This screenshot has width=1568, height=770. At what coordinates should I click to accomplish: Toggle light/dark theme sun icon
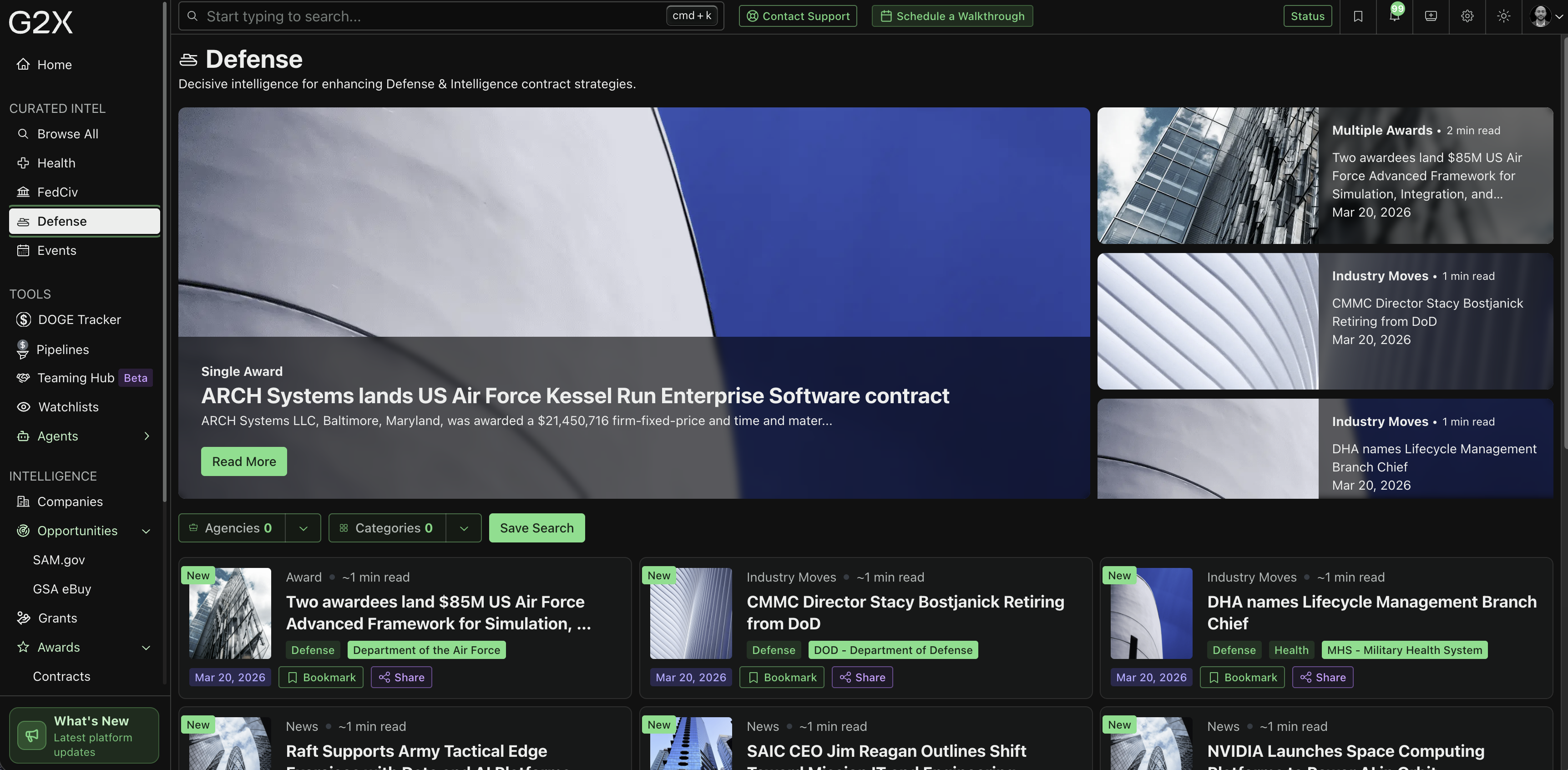pos(1503,16)
